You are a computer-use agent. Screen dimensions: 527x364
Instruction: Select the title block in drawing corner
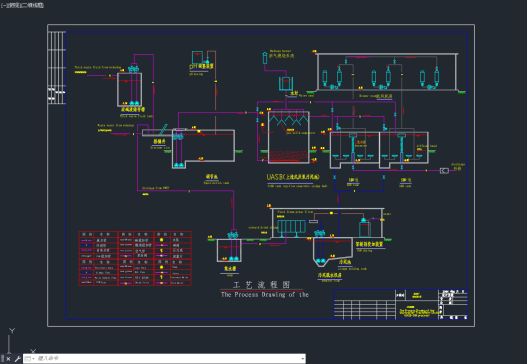pos(401,304)
